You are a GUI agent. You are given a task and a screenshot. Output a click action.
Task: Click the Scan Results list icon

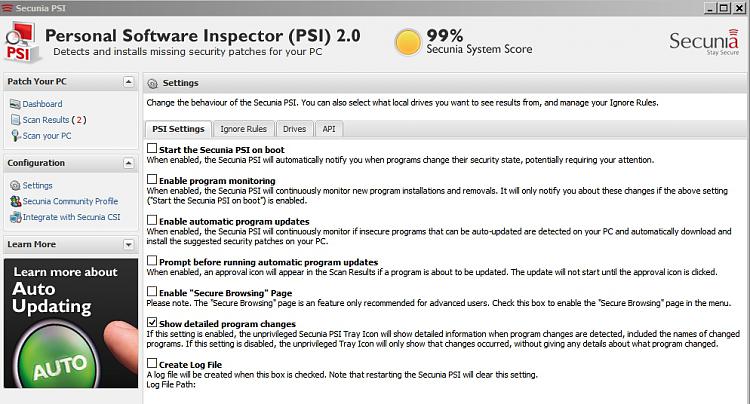(x=15, y=120)
